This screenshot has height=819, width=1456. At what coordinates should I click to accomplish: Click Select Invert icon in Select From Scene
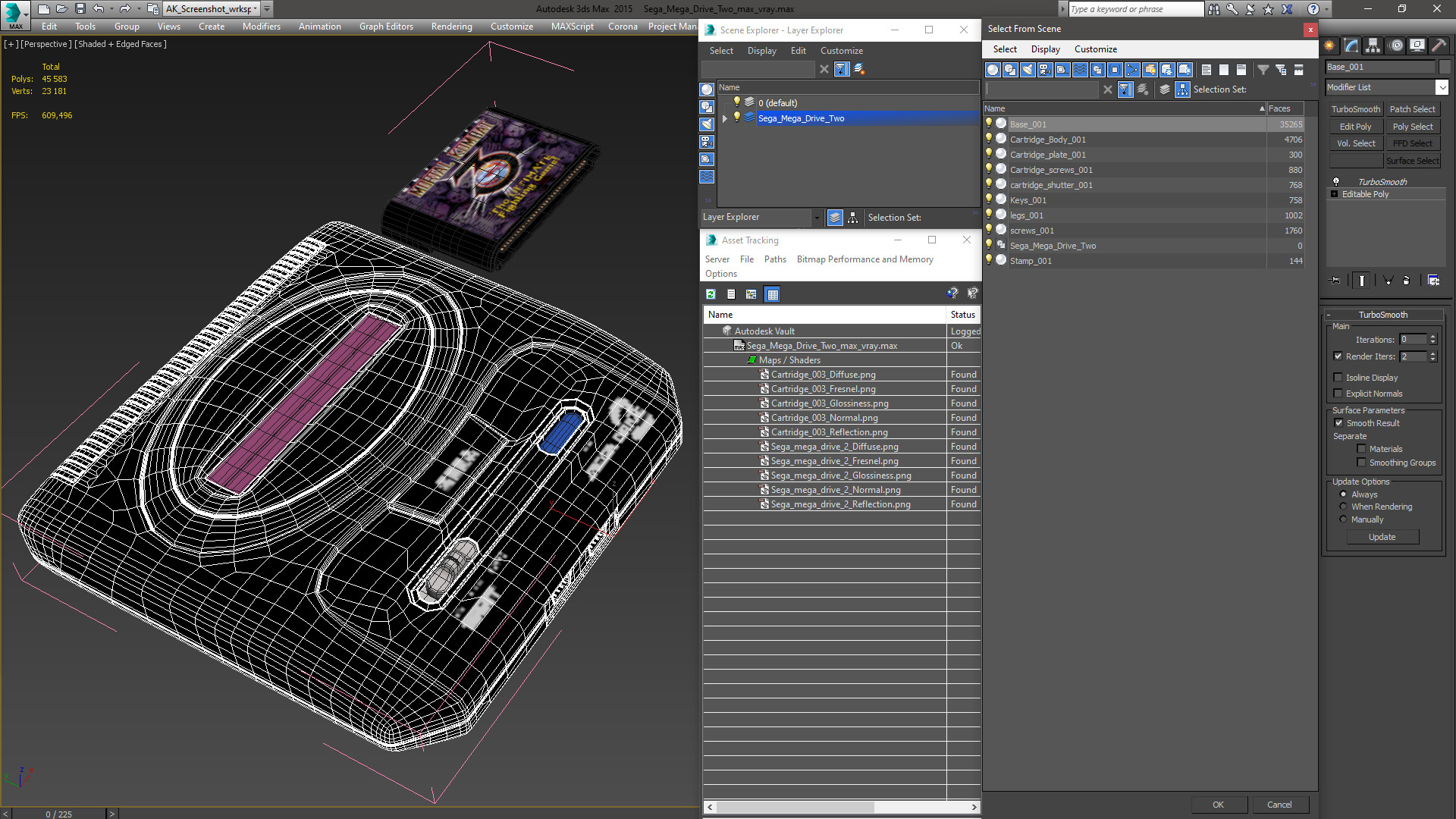(1241, 70)
